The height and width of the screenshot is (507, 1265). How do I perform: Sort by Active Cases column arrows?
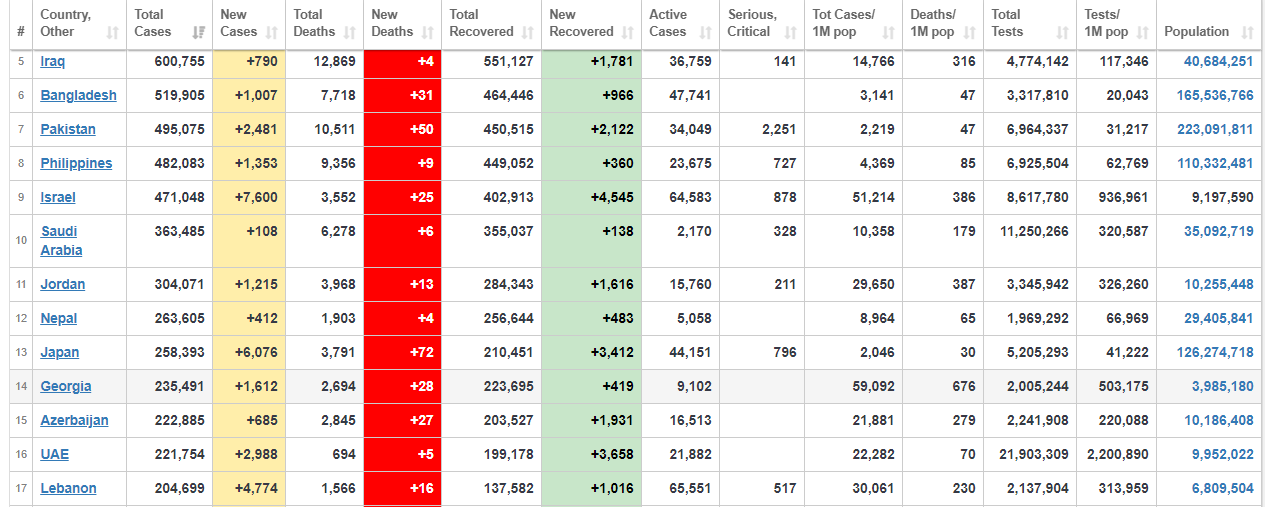705,33
